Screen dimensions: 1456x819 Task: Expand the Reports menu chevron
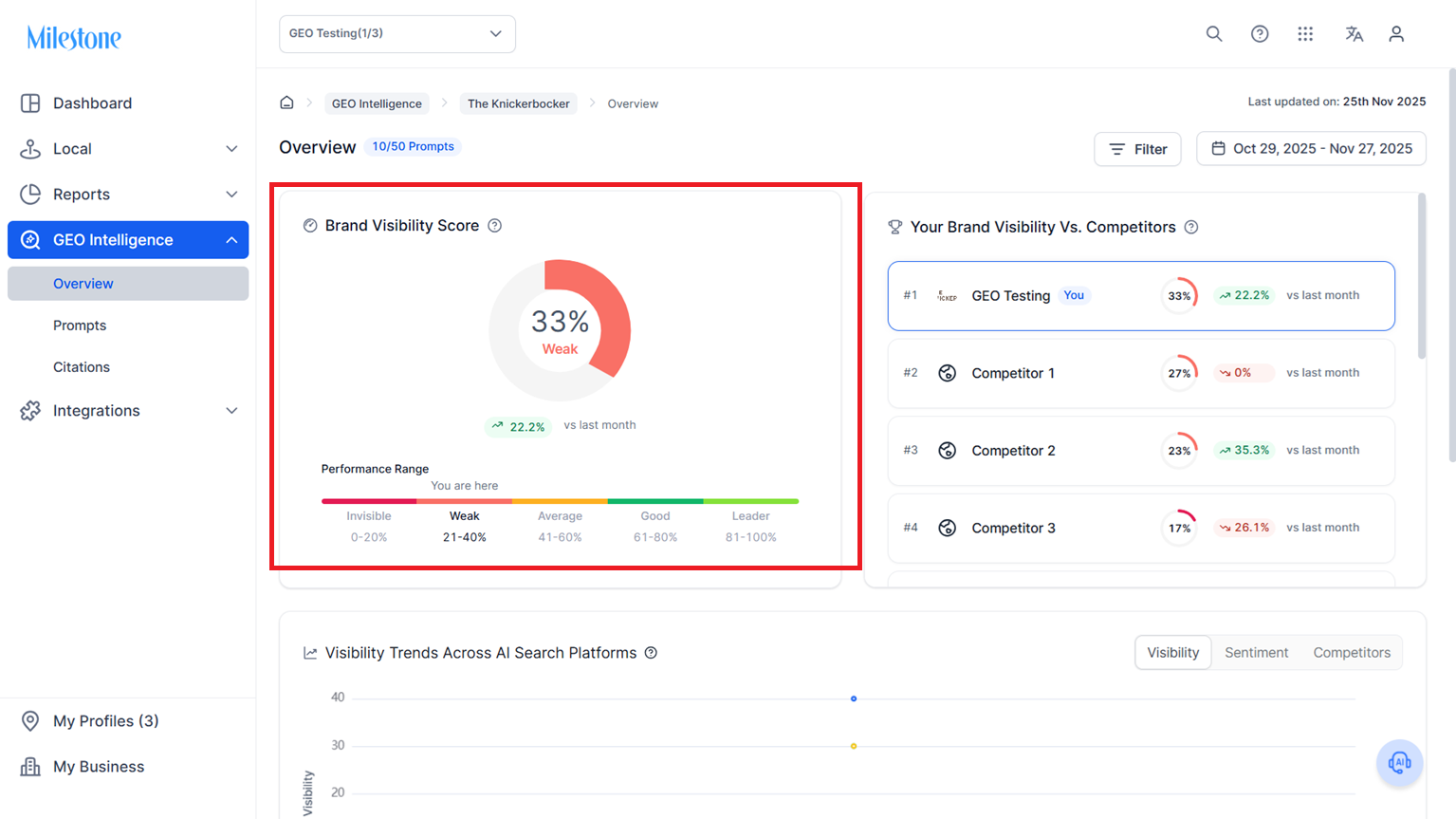[x=231, y=195]
